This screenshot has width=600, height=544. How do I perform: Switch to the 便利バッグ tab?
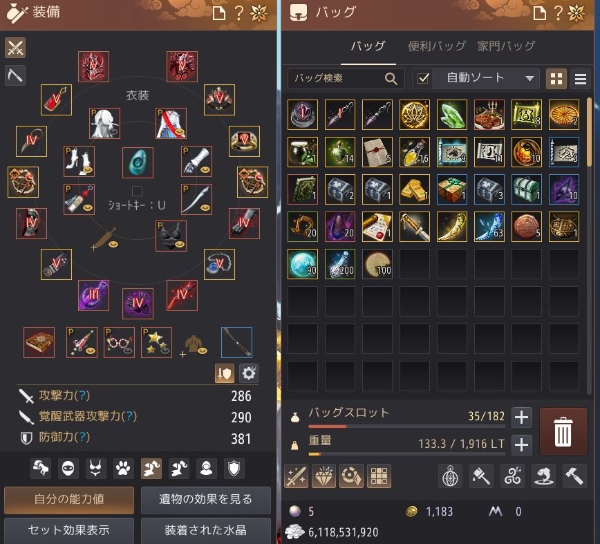tap(437, 46)
